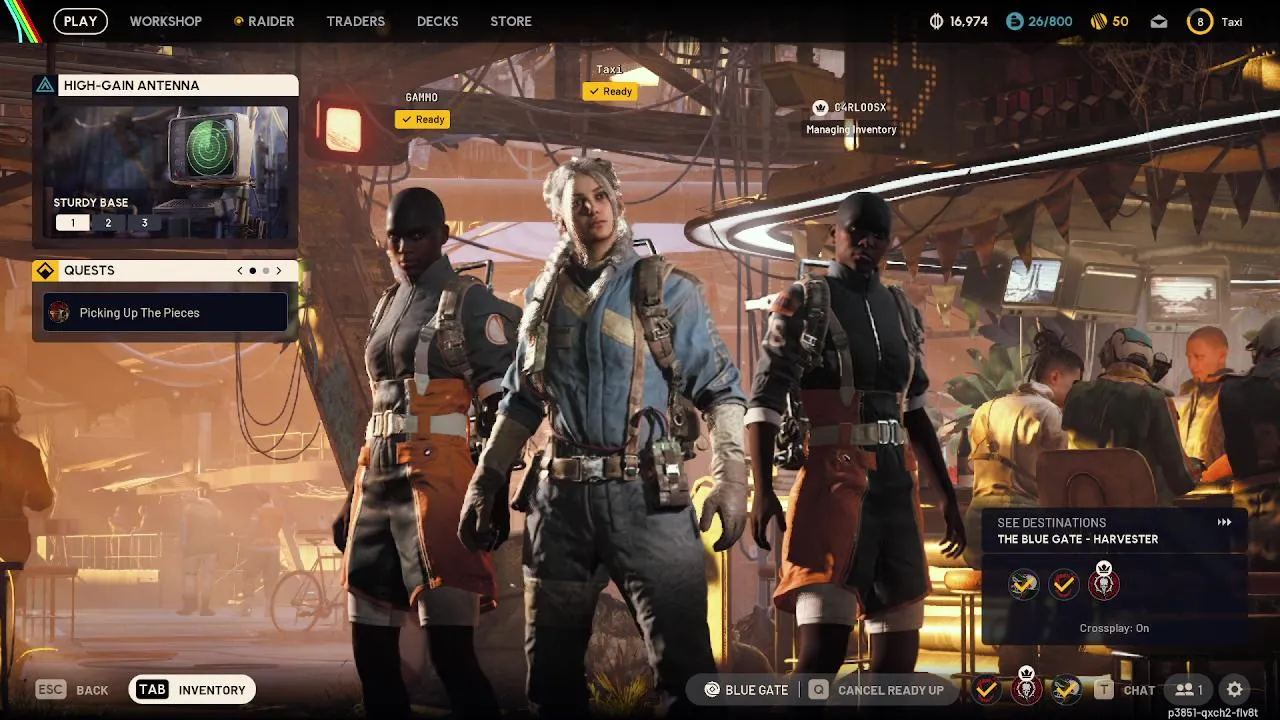The height and width of the screenshot is (720, 1280).
Task: Go to the TRADERS tab
Action: (355, 21)
